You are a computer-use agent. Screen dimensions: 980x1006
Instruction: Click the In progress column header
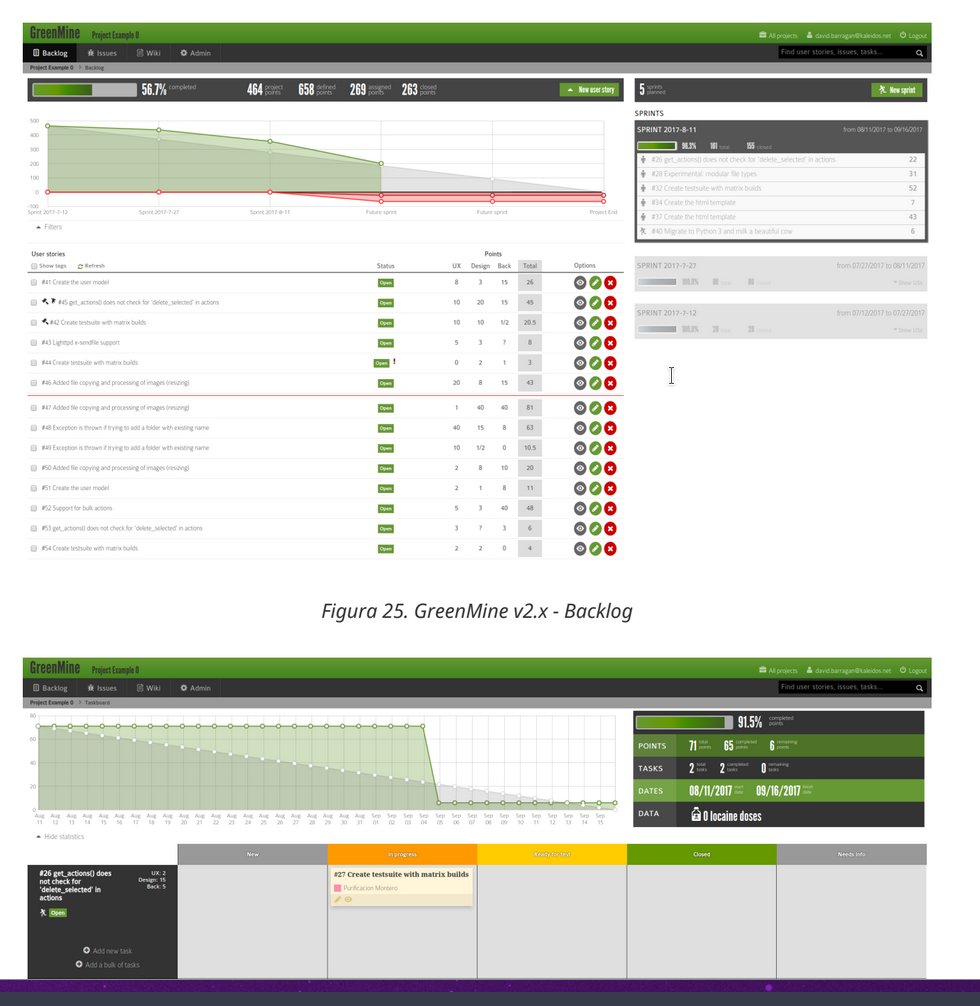pyautogui.click(x=402, y=854)
